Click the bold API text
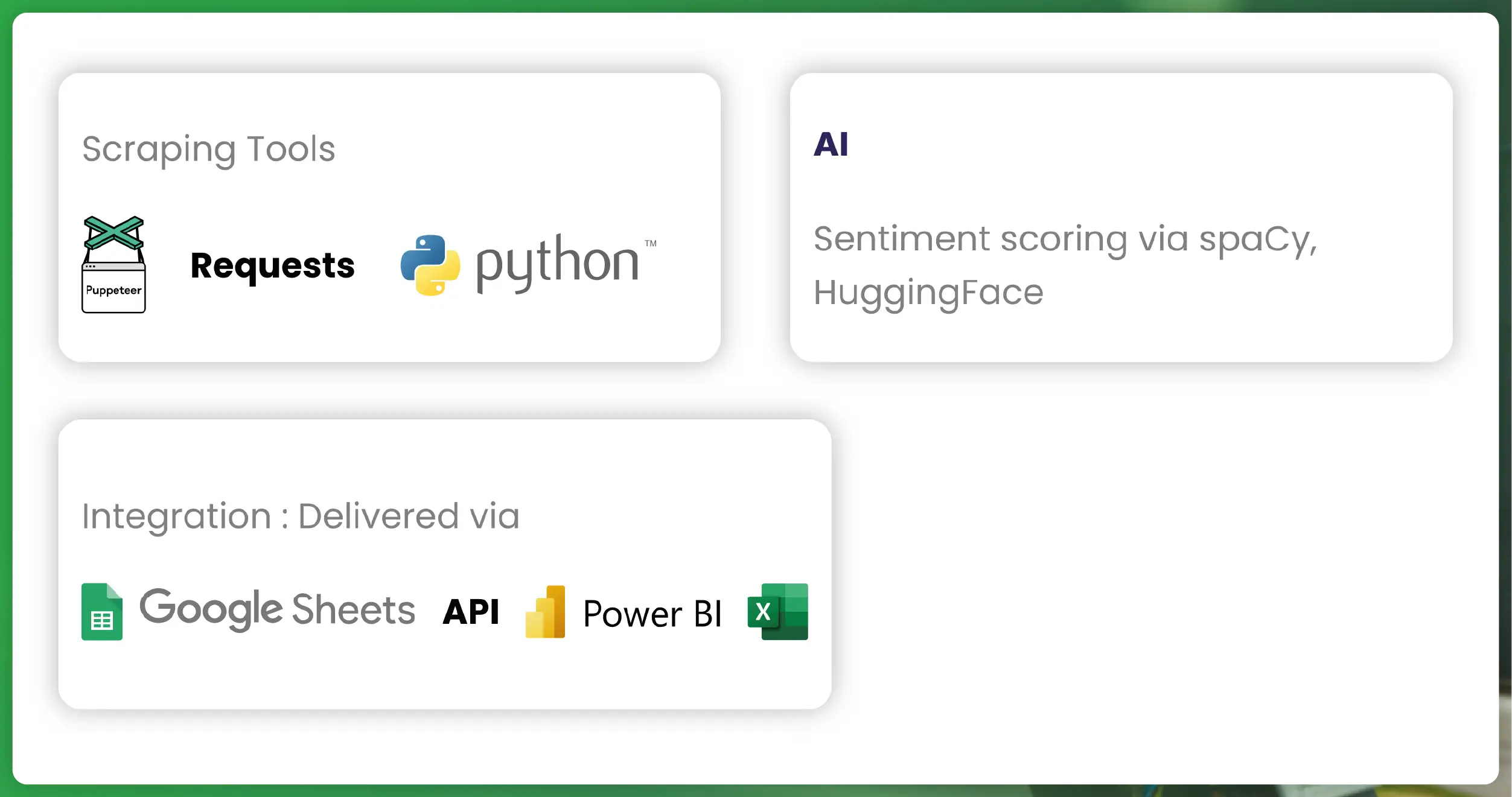Screen dimensions: 1512x797 click(471, 612)
